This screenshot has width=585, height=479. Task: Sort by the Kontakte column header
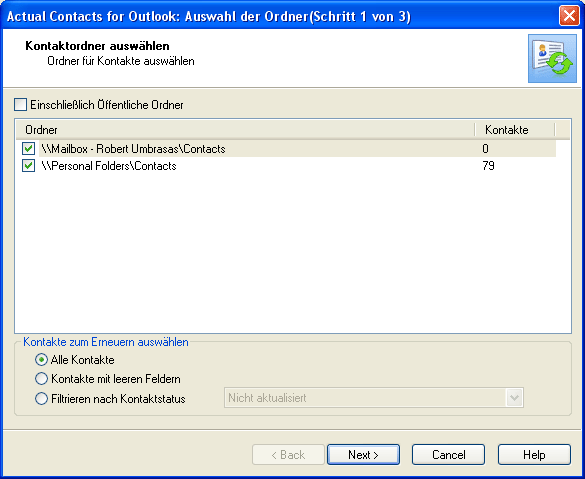coord(515,130)
